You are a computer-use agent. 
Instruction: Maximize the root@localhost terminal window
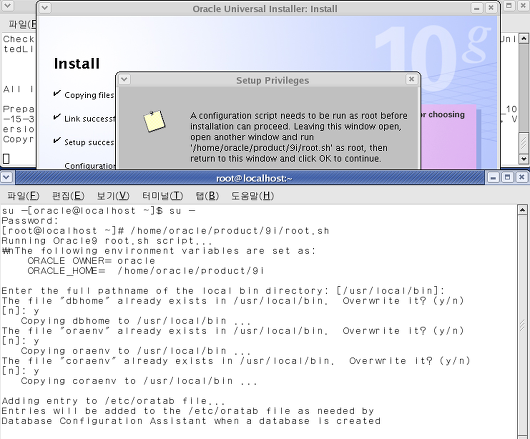[x=507, y=177]
